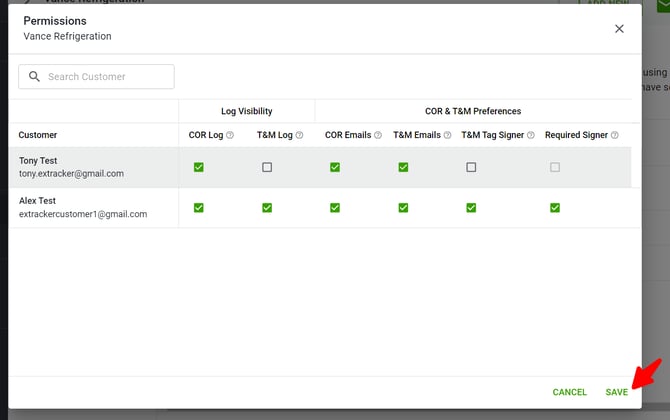The width and height of the screenshot is (670, 420).
Task: Click the help icon beside Required Signer
Action: pyautogui.click(x=615, y=135)
